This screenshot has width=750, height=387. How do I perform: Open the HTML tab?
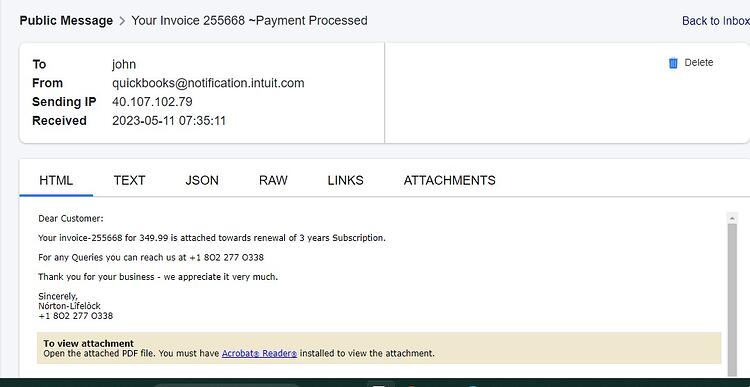tap(56, 180)
